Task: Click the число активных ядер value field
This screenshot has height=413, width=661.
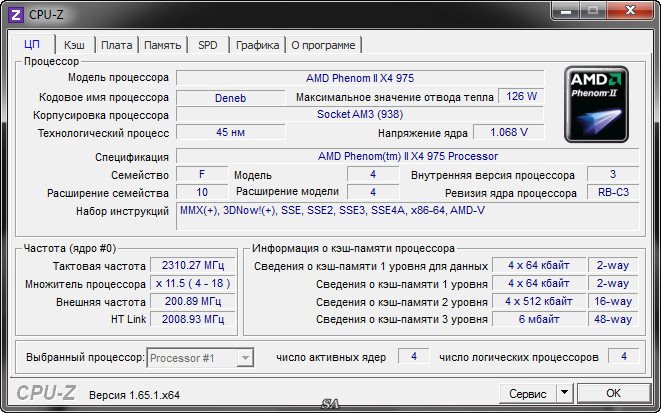Action: click(414, 357)
